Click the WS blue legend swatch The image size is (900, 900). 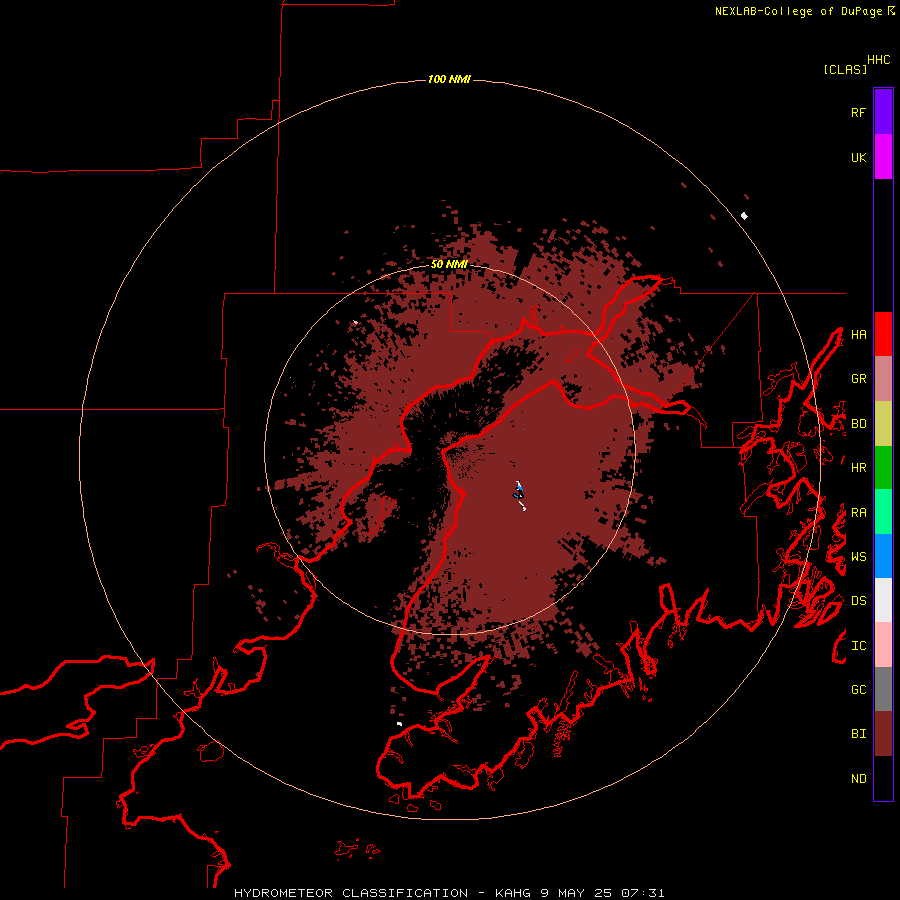[883, 556]
